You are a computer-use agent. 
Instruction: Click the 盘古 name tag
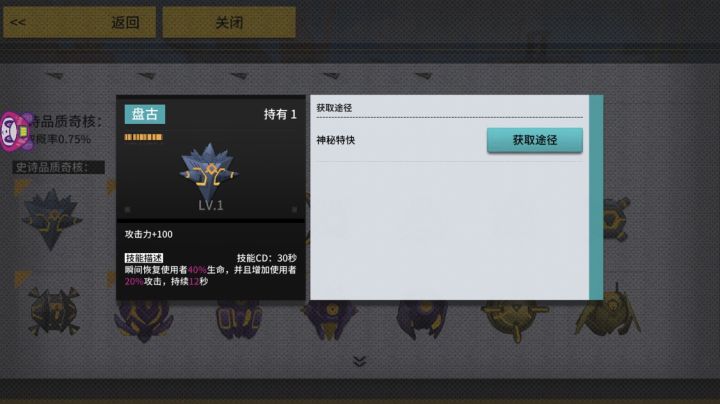pyautogui.click(x=145, y=114)
